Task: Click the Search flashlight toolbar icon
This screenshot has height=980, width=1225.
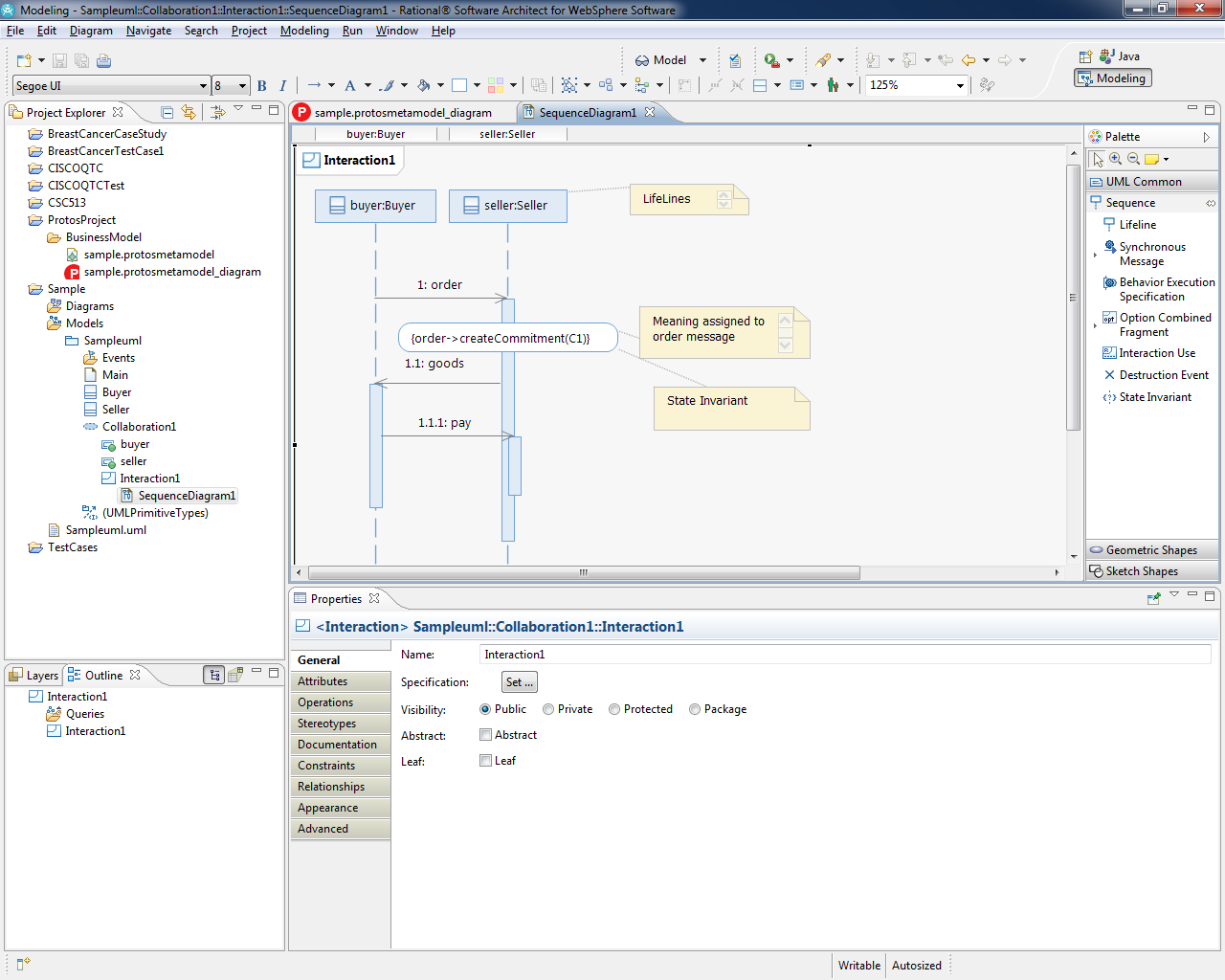Action: coord(823,60)
